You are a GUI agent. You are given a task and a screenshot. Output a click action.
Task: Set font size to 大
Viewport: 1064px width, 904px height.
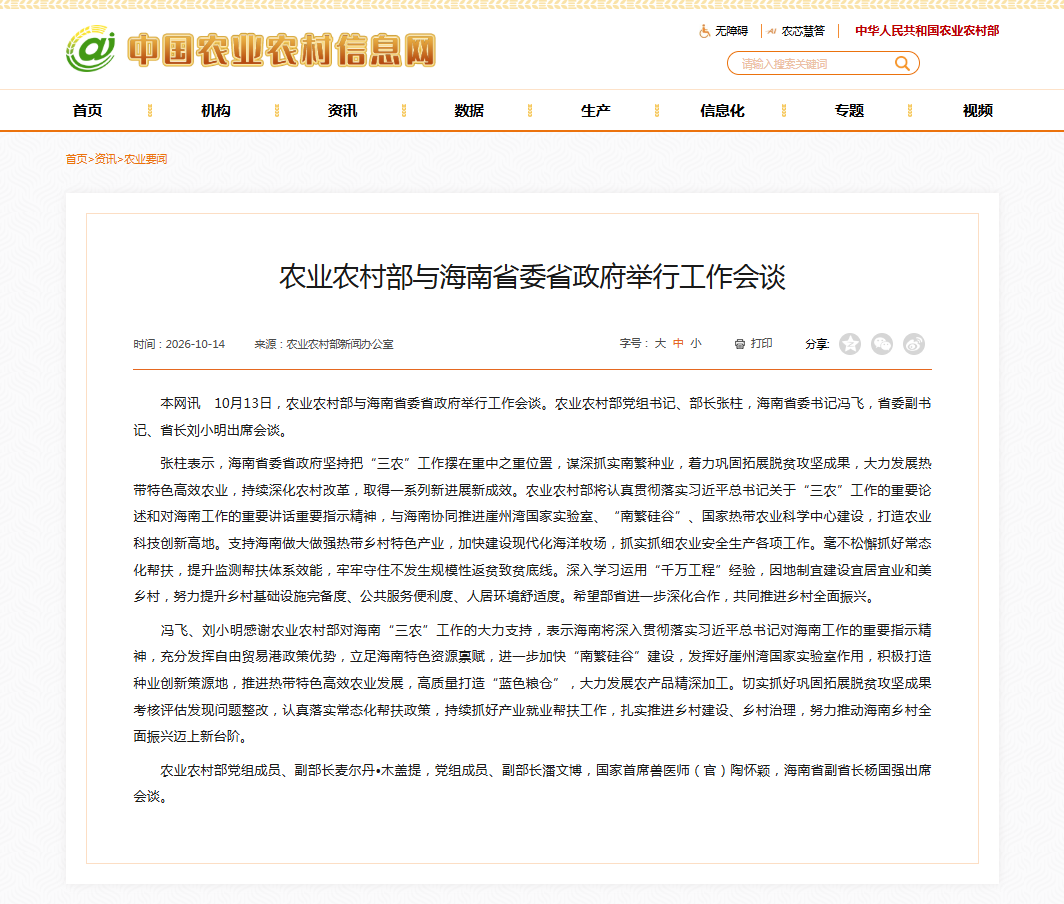coord(660,343)
